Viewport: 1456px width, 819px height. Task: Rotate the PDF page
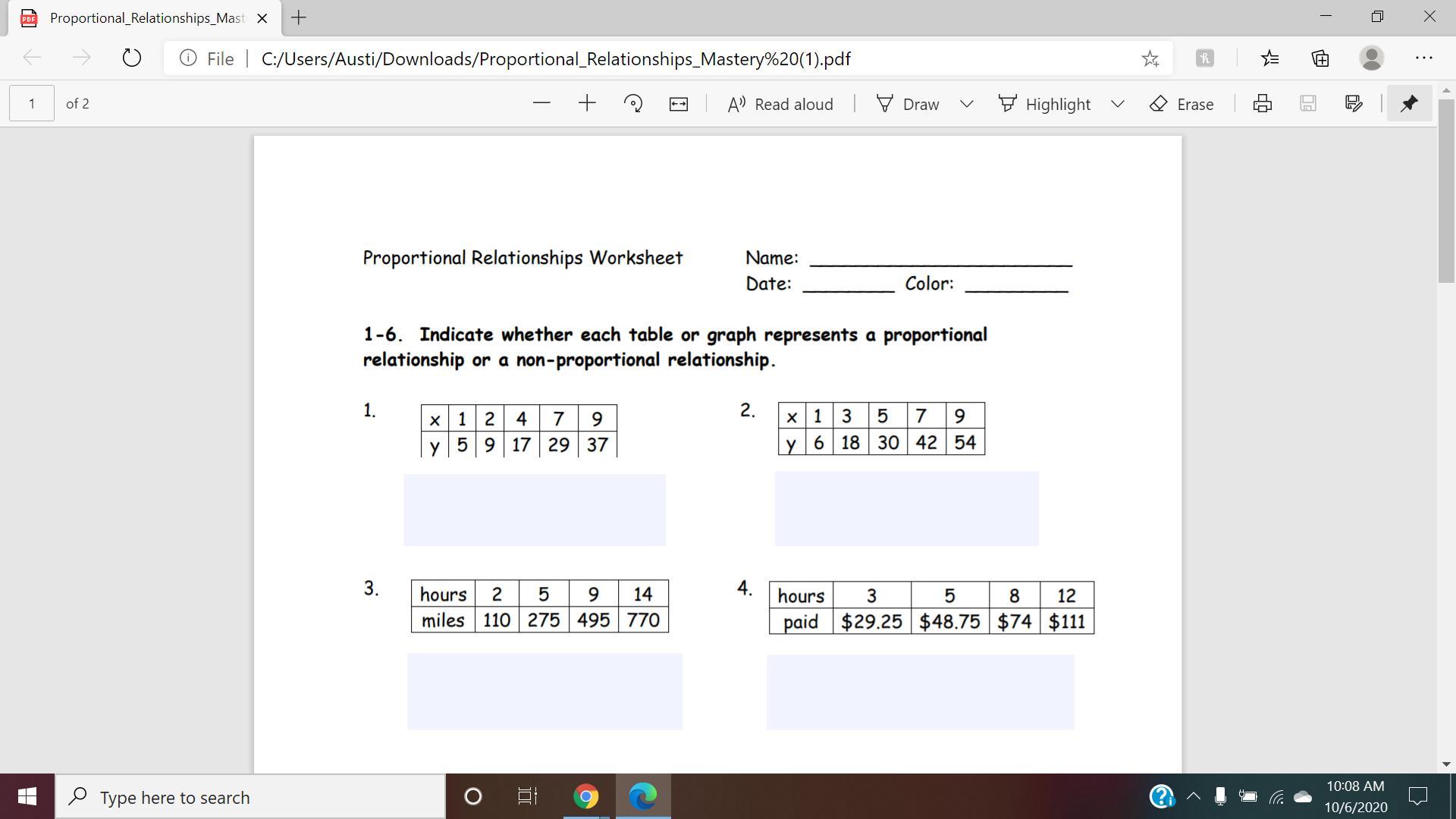632,104
